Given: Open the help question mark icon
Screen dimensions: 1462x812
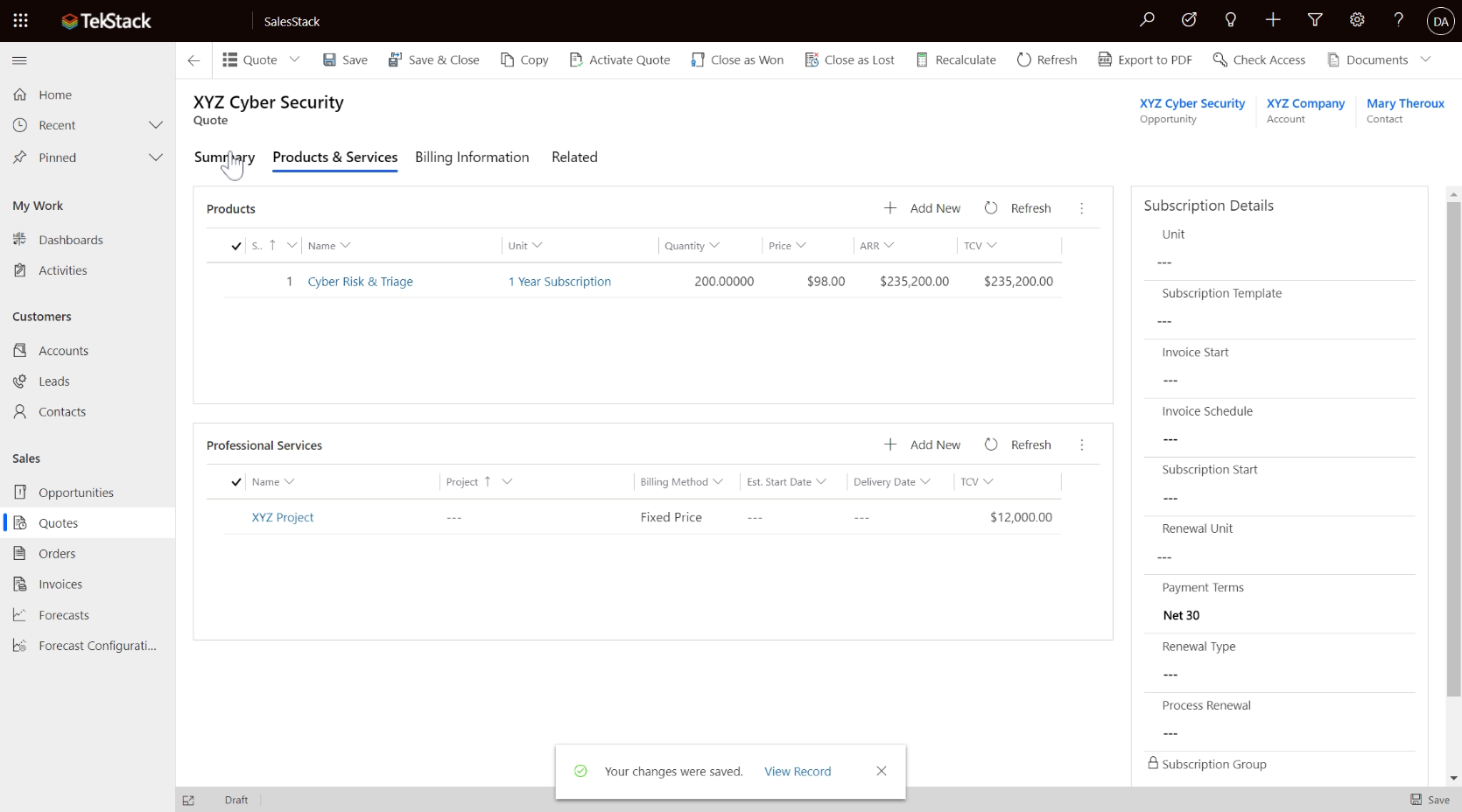Looking at the screenshot, I should click(1398, 20).
